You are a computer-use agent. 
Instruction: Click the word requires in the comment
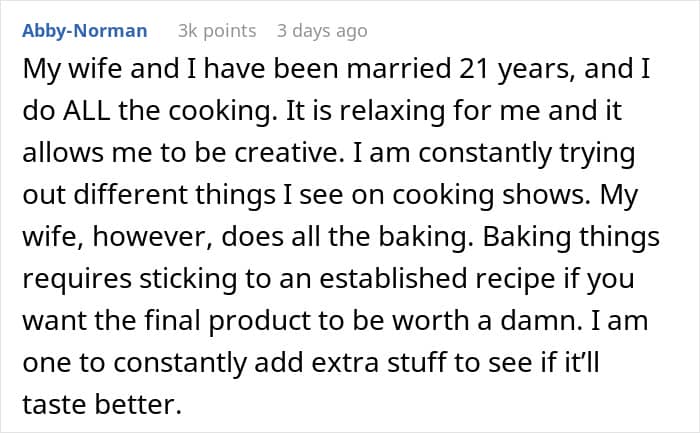pyautogui.click(x=77, y=280)
